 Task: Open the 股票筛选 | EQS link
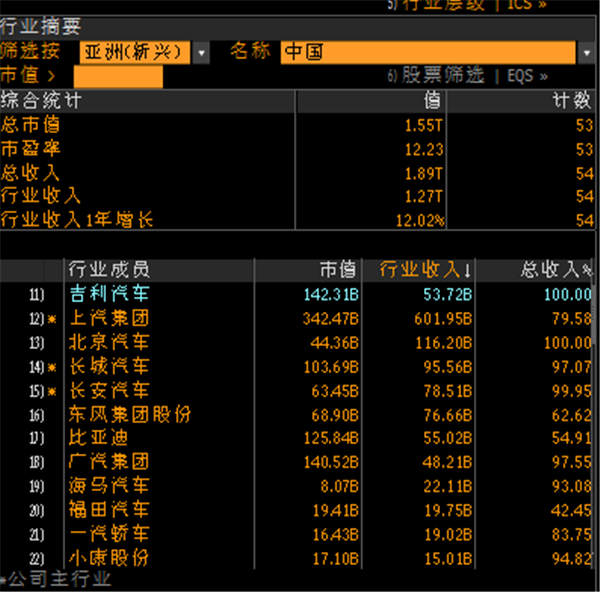pyautogui.click(x=467, y=75)
